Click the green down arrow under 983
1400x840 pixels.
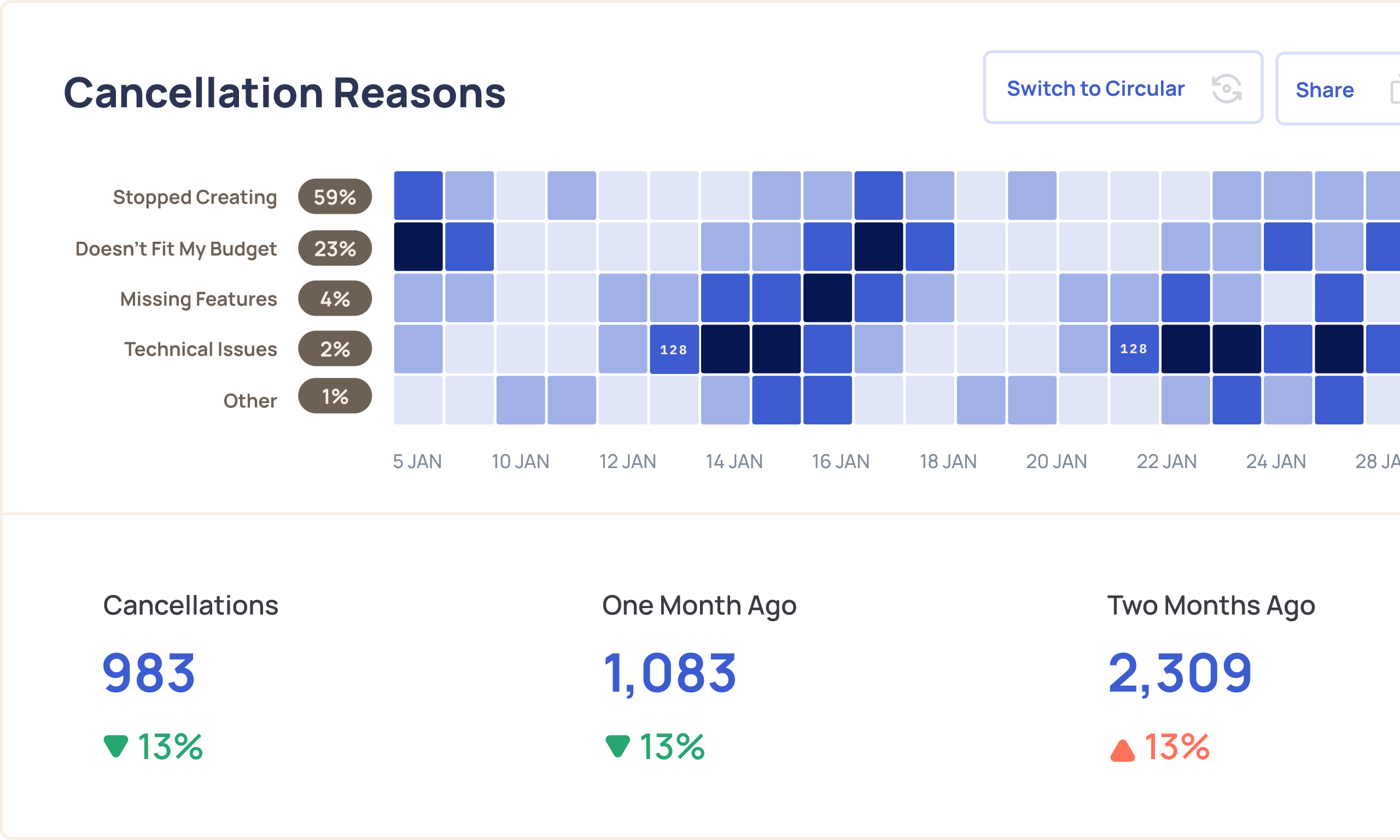[116, 746]
